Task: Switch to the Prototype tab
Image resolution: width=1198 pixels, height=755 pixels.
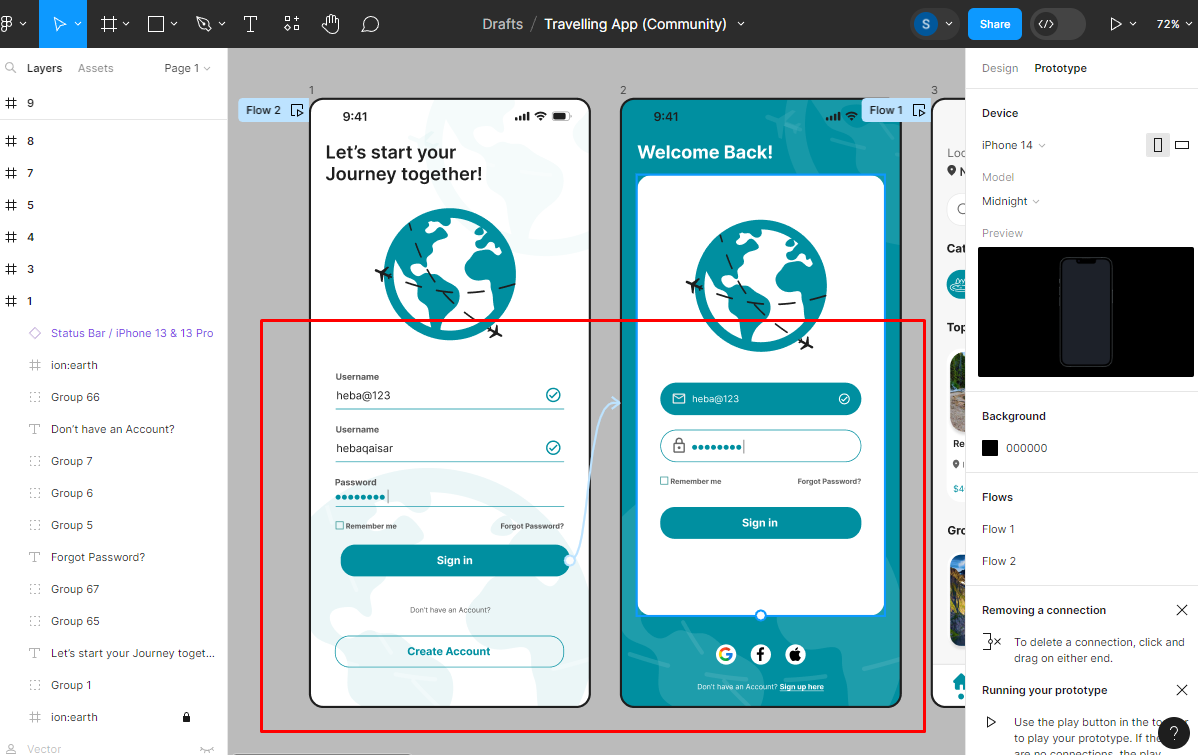Action: (x=1060, y=68)
